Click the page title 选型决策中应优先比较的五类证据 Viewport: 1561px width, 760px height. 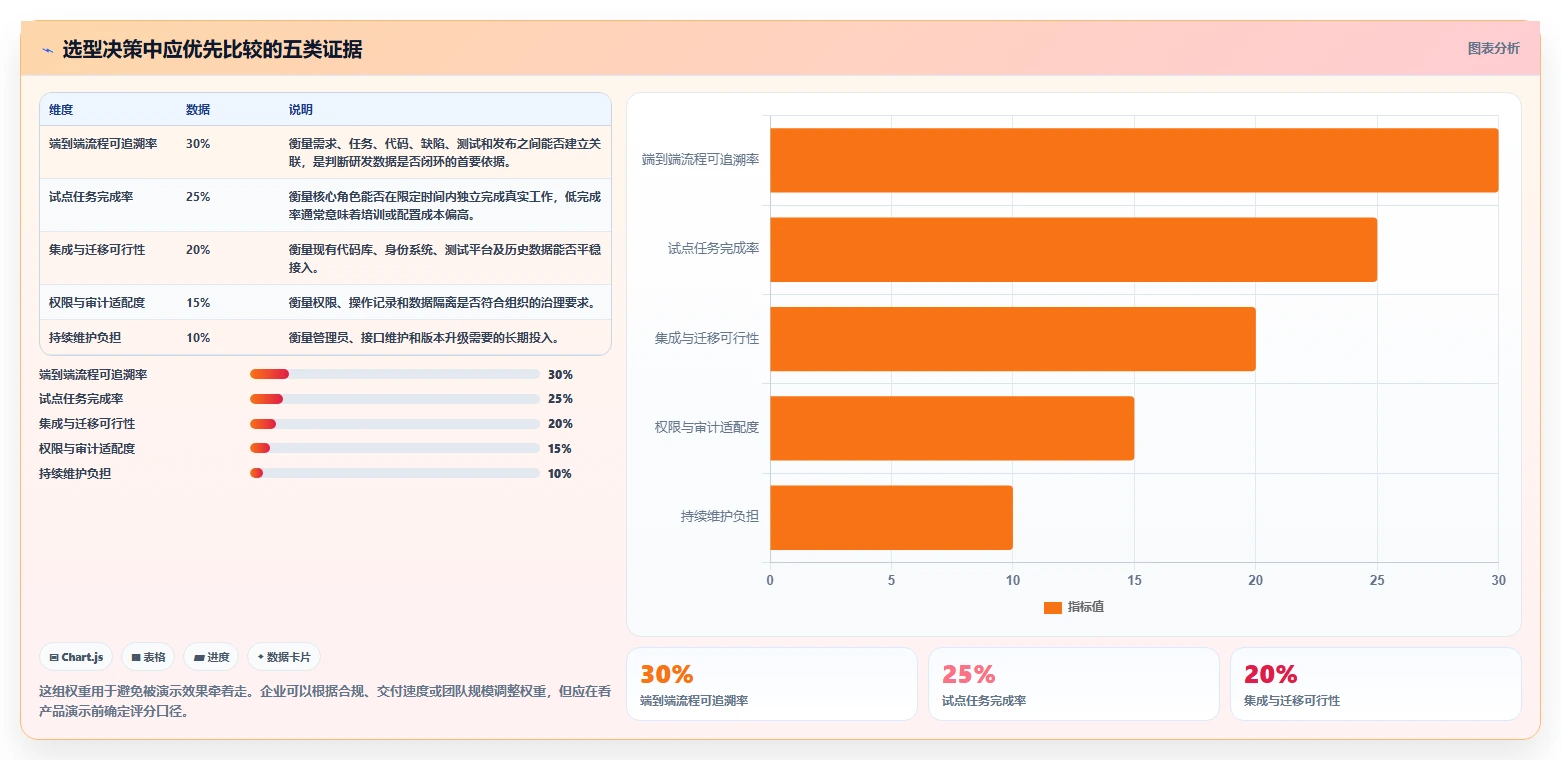coord(213,50)
